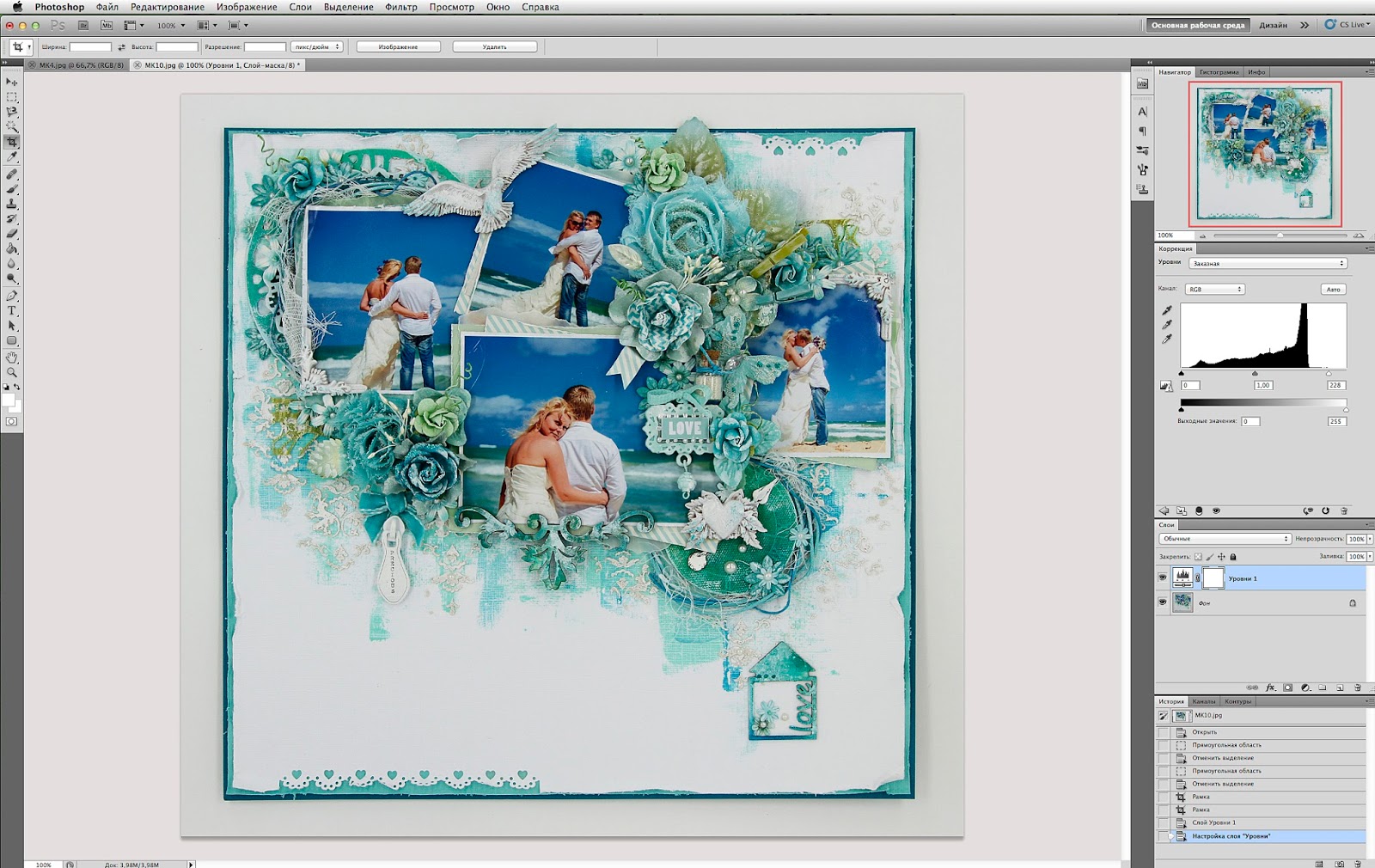The height and width of the screenshot is (868, 1375).
Task: Select the Clone Stamp tool
Action: click(12, 204)
